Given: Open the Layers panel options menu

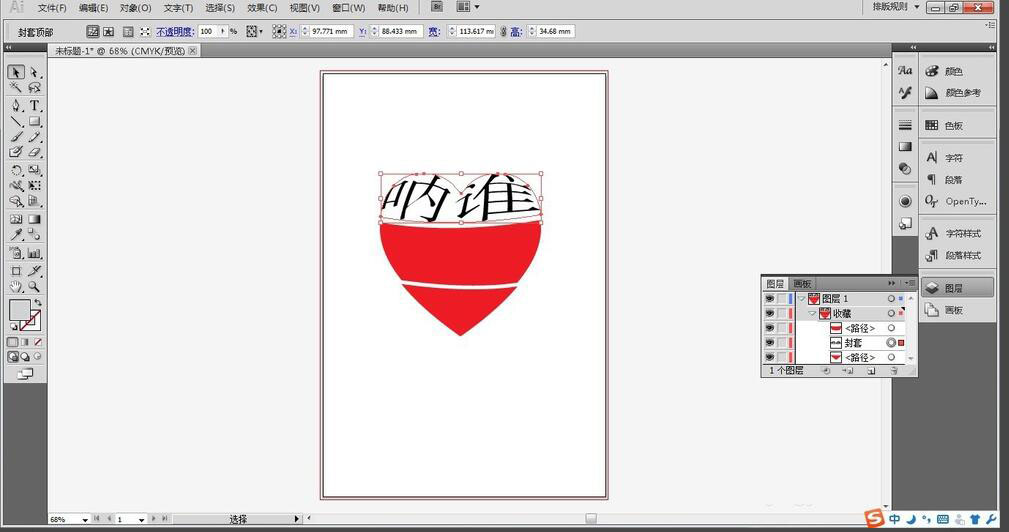Looking at the screenshot, I should click(910, 283).
